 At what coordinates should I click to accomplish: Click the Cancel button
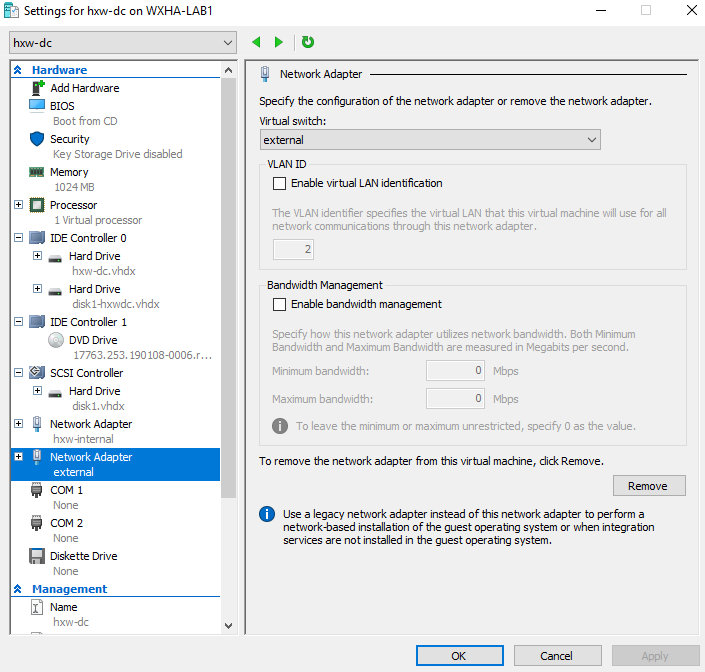click(558, 656)
